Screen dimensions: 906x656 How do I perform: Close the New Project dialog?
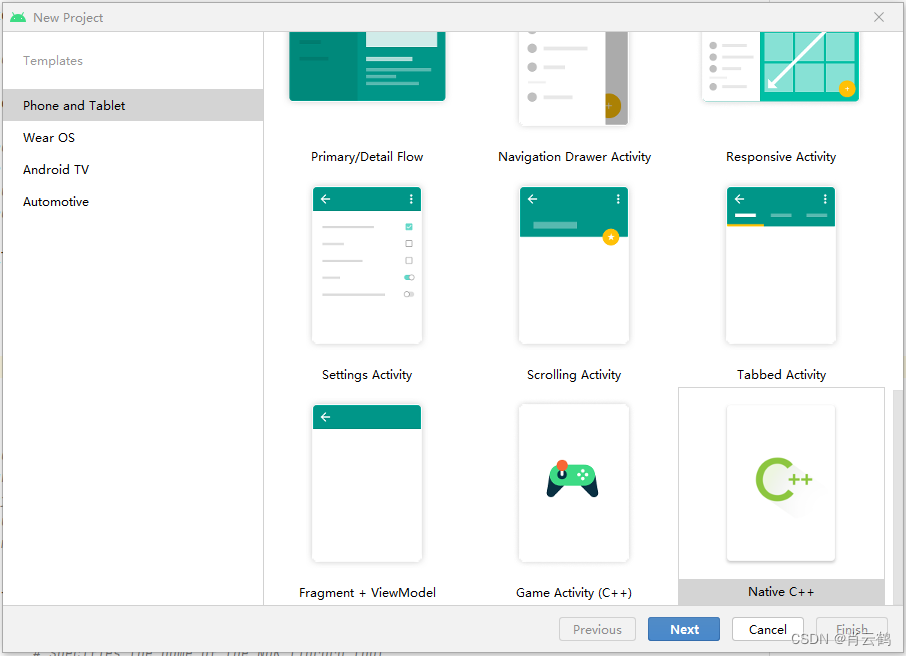coord(878,17)
